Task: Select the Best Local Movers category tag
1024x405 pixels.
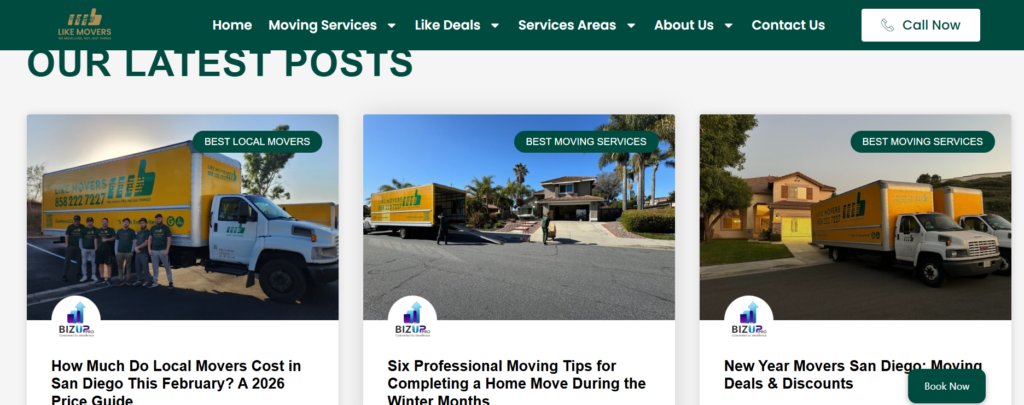Action: coord(257,142)
